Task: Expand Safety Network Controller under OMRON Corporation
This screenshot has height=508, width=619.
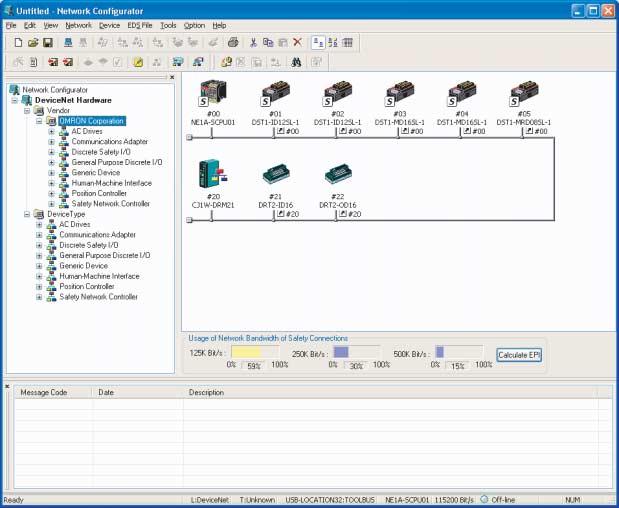Action: [51, 204]
